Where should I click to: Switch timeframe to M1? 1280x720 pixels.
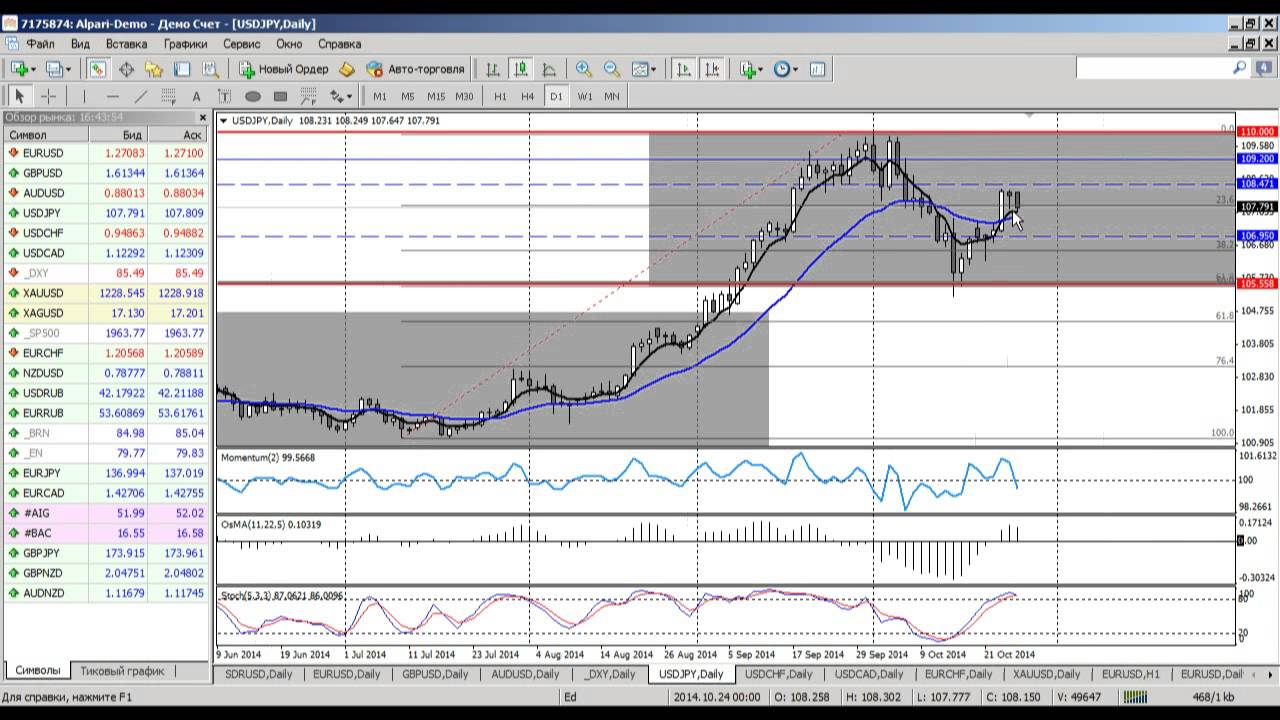(380, 96)
